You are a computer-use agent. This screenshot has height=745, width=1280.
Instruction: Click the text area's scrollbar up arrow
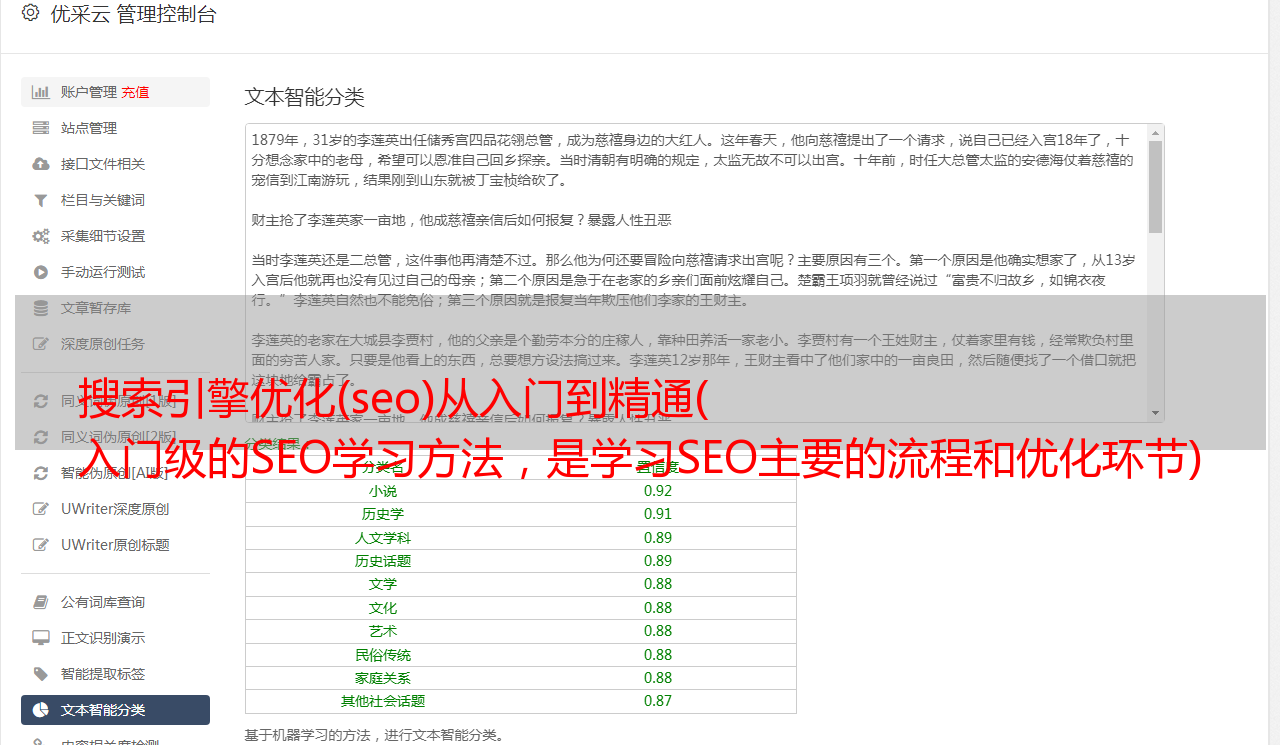[1155, 132]
